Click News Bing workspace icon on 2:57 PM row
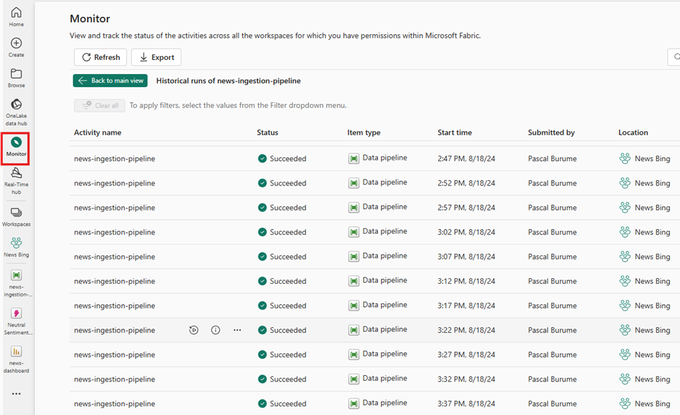680x415 pixels. click(x=625, y=208)
